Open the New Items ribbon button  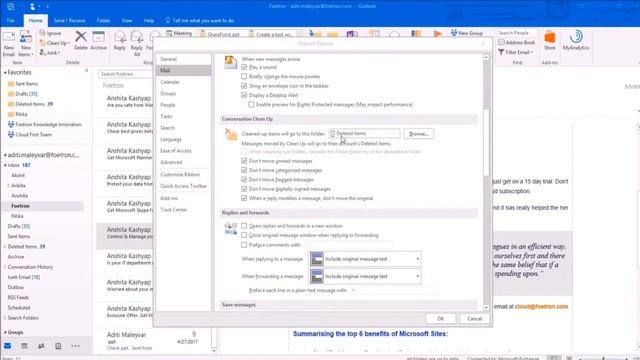point(26,43)
